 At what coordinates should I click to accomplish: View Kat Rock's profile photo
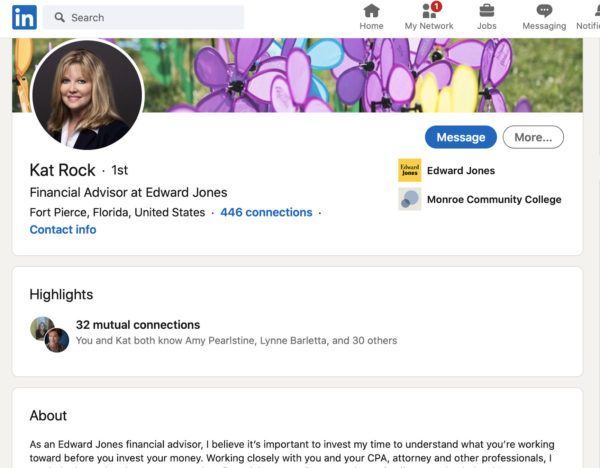coord(88,95)
